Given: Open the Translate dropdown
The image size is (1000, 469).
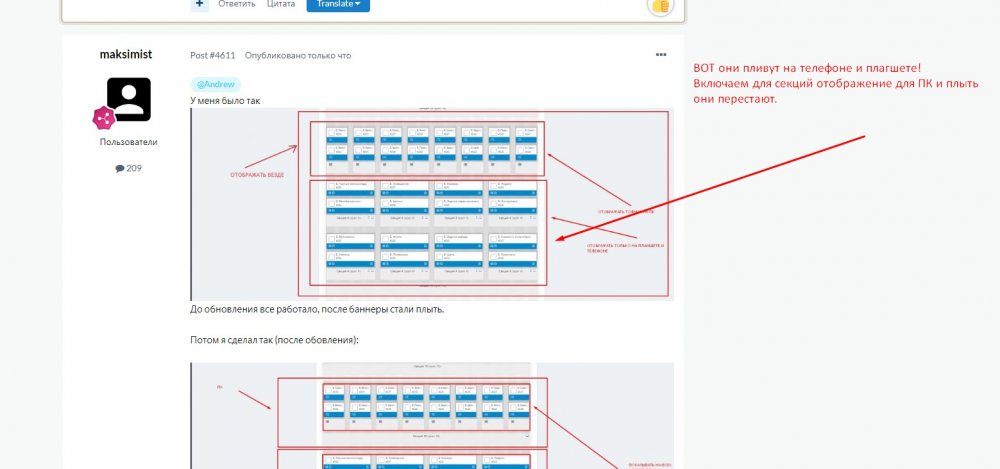Looking at the screenshot, I should (338, 4).
